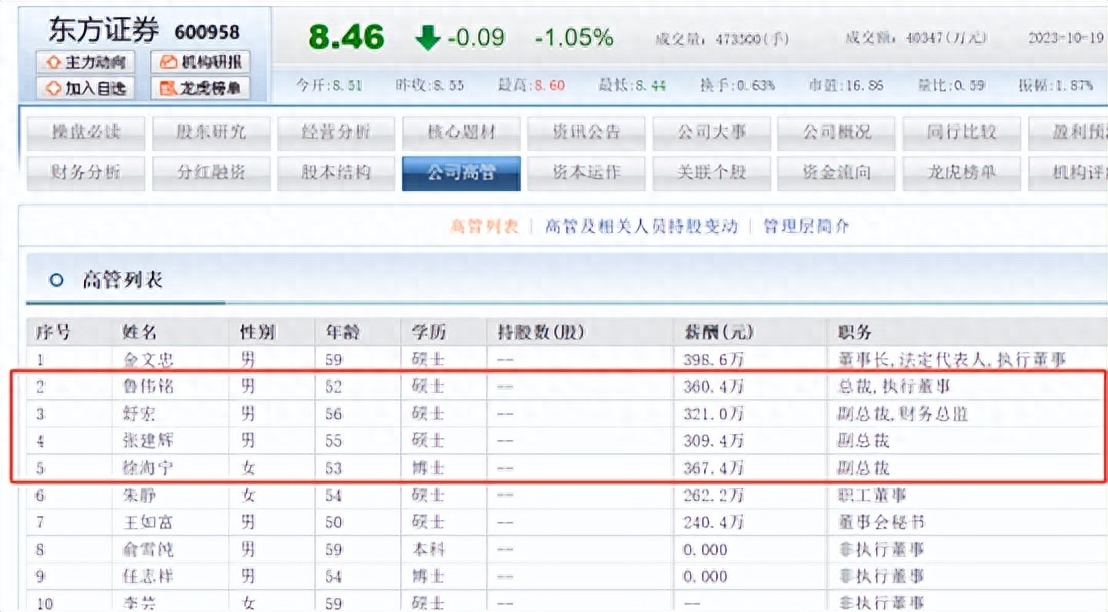Click the diamond icon on 主力动向
The width and height of the screenshot is (1108, 612).
[53, 62]
